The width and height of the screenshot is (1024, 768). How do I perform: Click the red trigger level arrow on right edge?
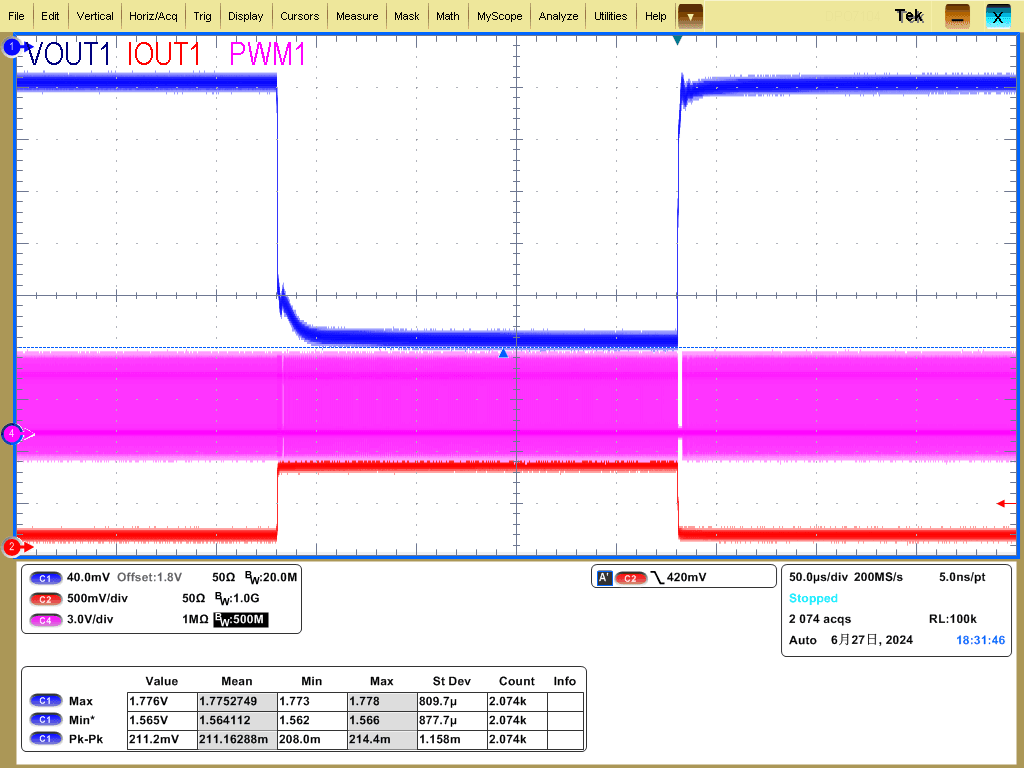tap(1001, 503)
